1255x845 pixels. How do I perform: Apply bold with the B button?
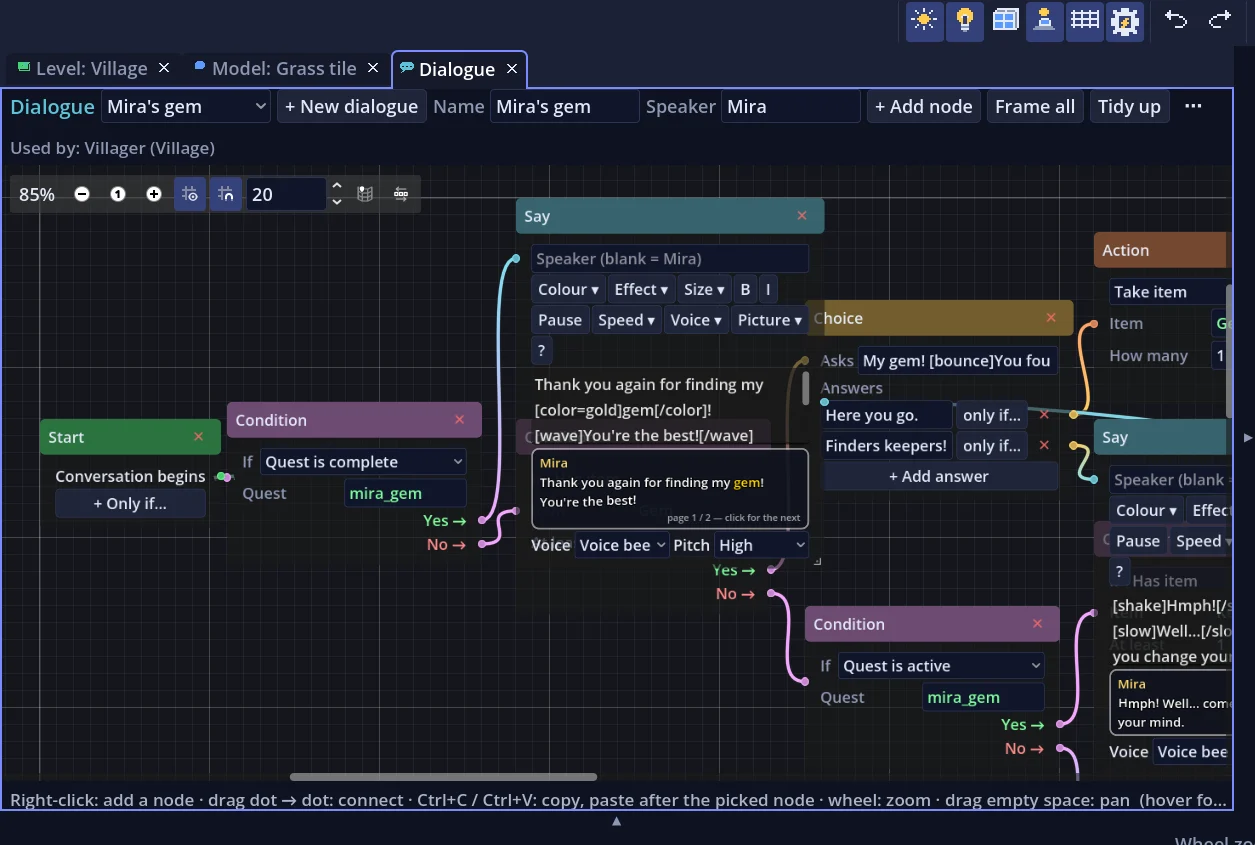(745, 290)
